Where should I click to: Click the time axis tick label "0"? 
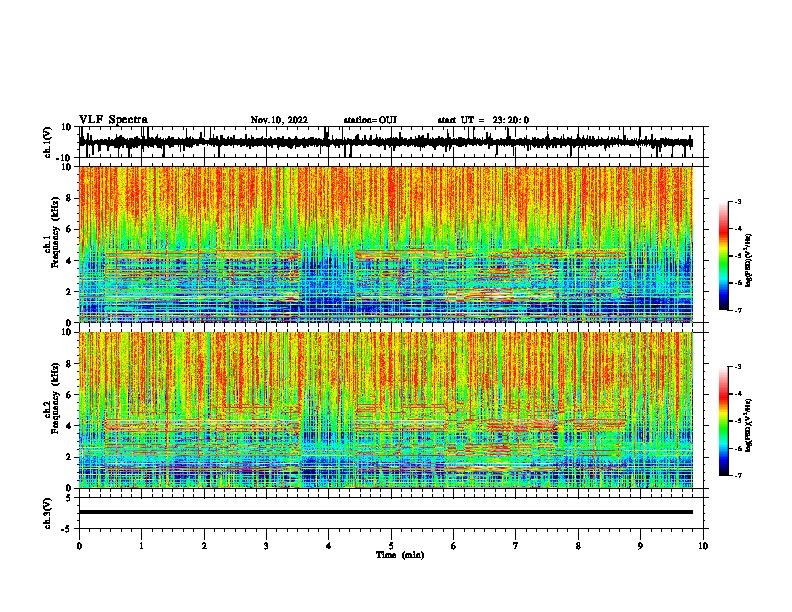pyautogui.click(x=79, y=546)
